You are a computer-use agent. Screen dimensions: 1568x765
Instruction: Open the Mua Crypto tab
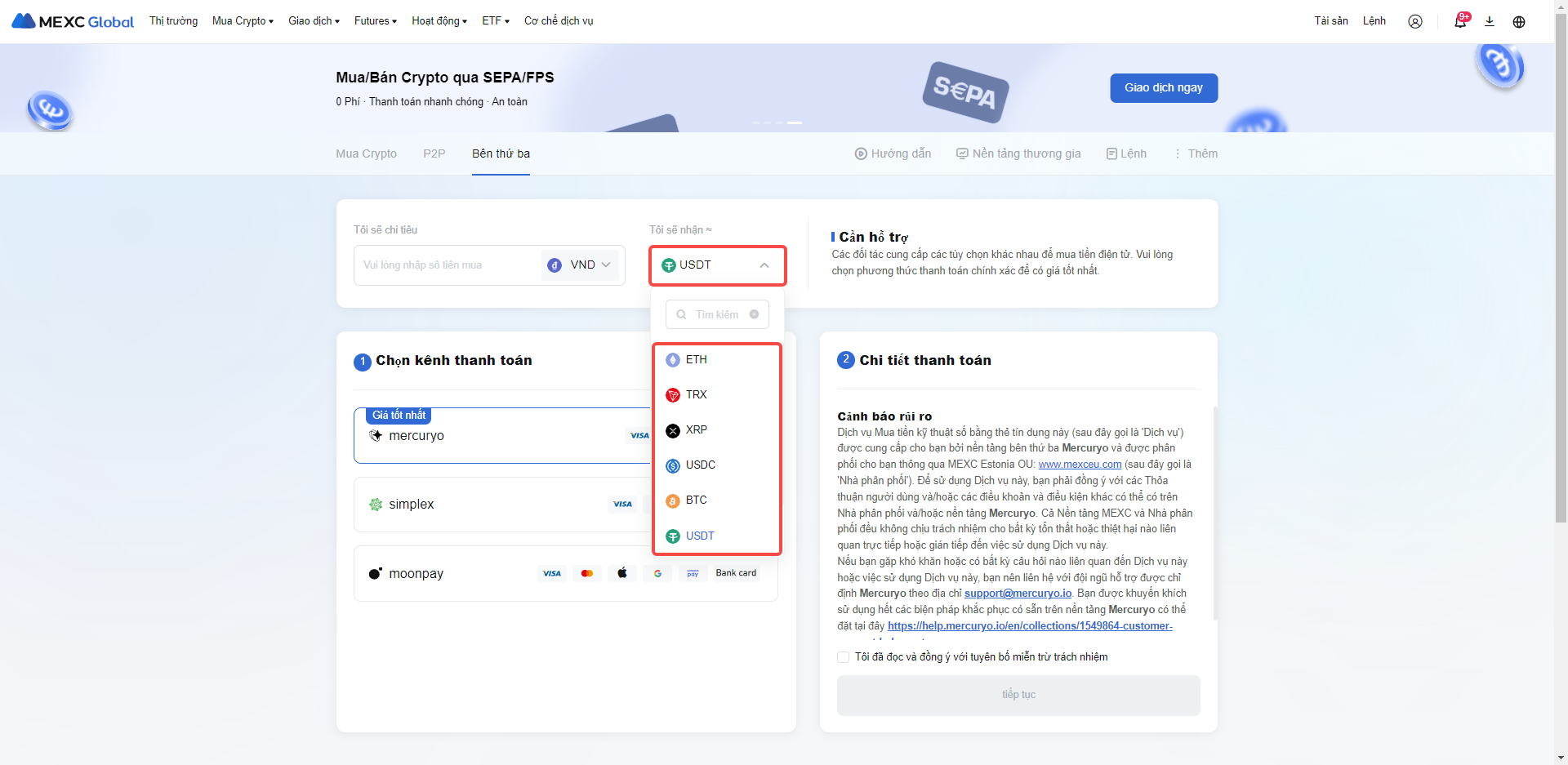click(366, 153)
